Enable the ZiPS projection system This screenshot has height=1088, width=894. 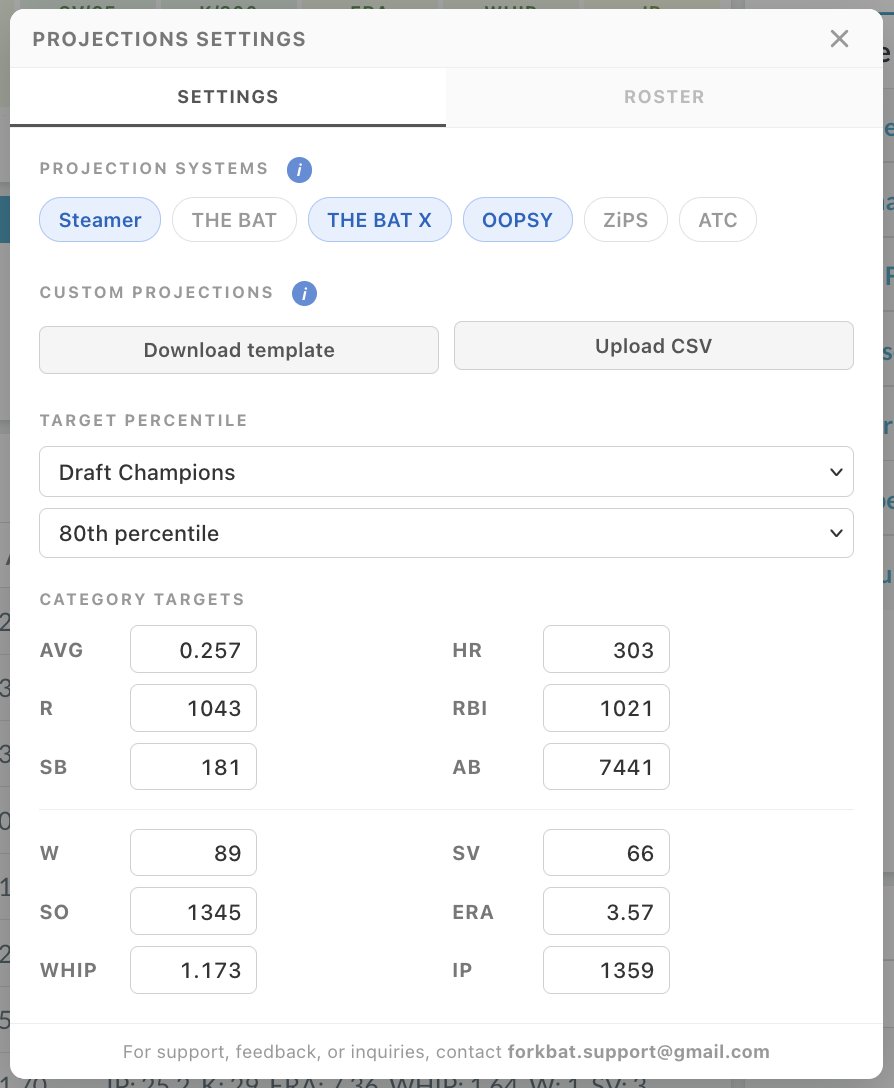[x=625, y=220]
